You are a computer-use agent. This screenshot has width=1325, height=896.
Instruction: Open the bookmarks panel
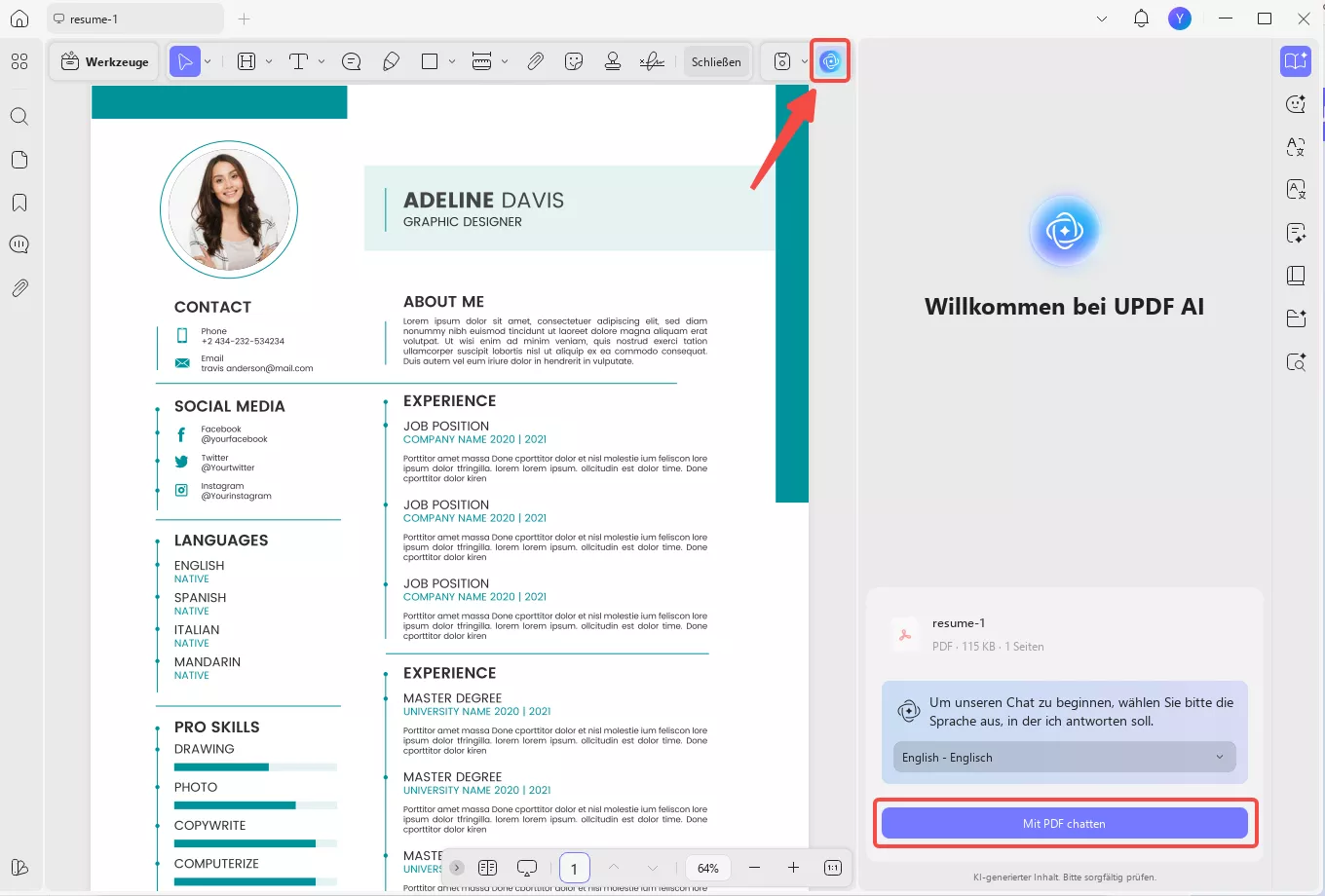click(19, 203)
